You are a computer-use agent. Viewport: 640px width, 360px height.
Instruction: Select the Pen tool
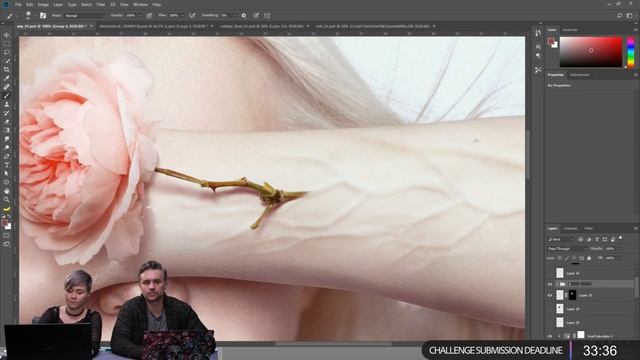7,156
